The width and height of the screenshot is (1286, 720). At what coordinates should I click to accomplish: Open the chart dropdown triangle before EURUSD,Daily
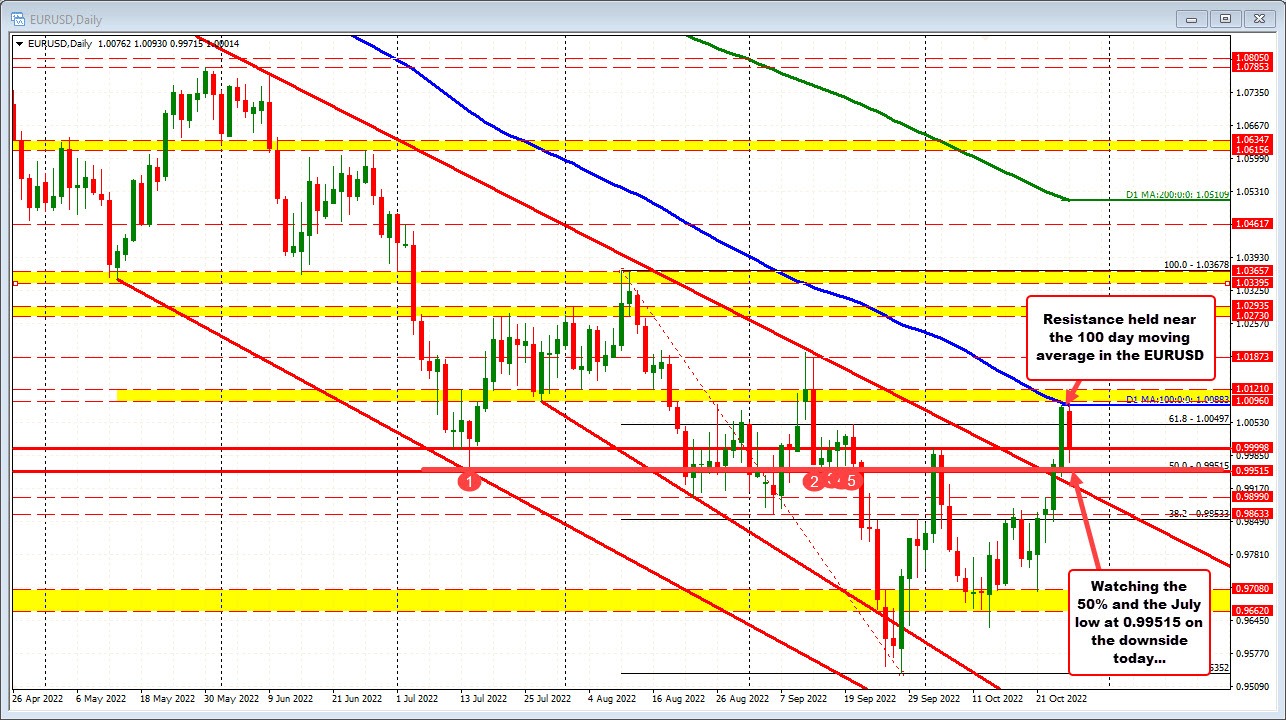[18, 43]
